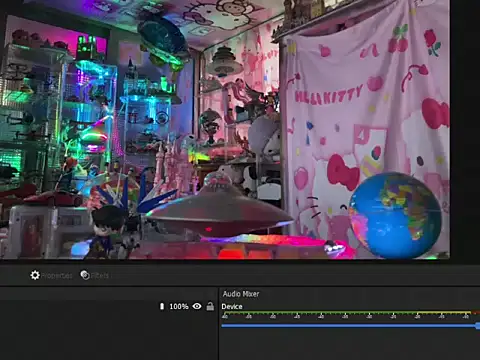Select the Audio Mixer panel title
Image resolution: width=480 pixels, height=360 pixels.
pyautogui.click(x=241, y=294)
